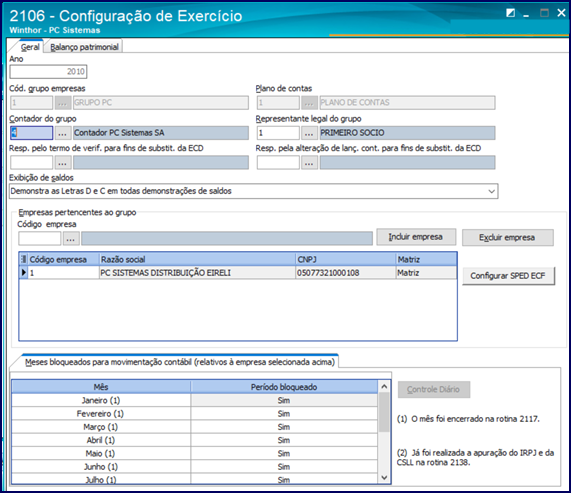This screenshot has height=493, width=571.
Task: Click the Configurar SPED ECF button
Action: [508, 276]
